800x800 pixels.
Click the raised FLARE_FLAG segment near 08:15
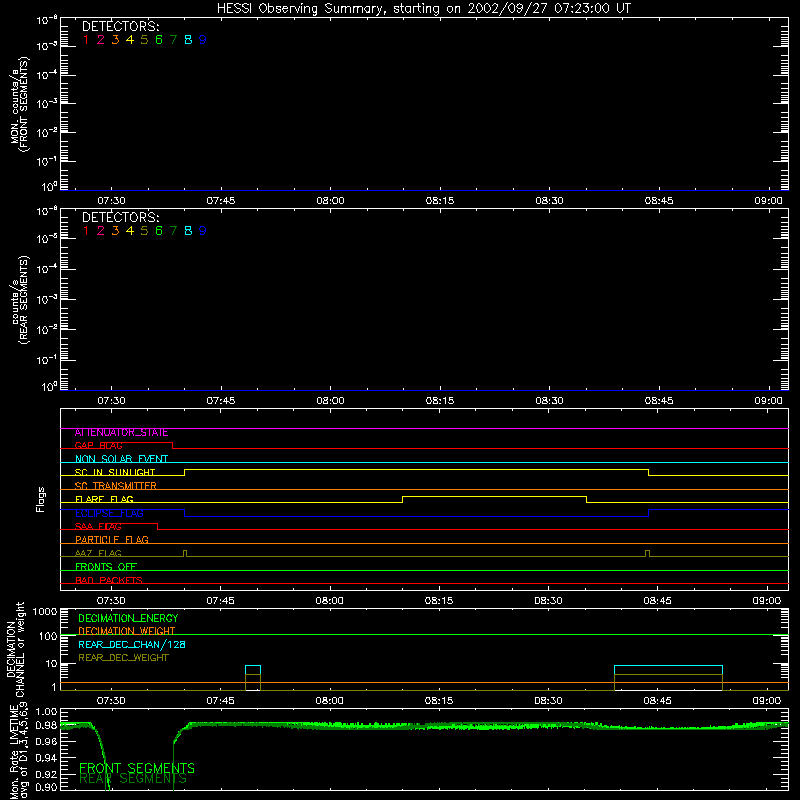494,496
